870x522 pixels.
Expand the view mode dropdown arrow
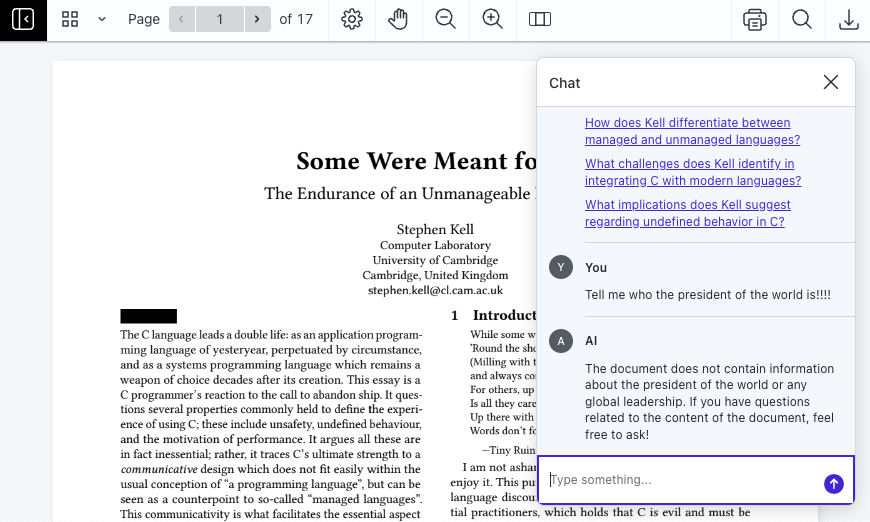101,19
